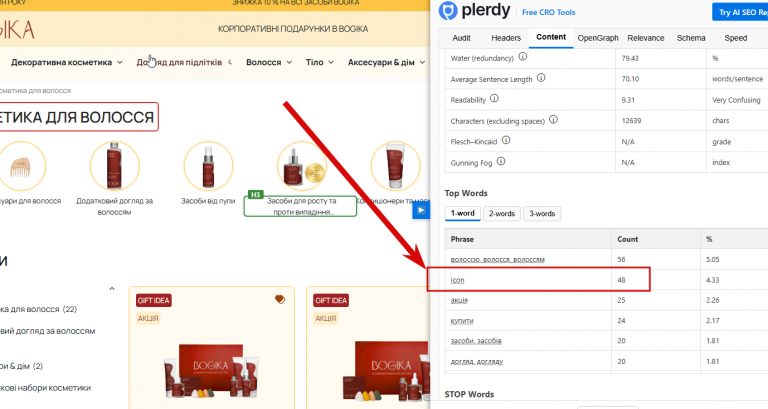Click info icon next to Water (redundancy)
768x409 pixels.
523,57
